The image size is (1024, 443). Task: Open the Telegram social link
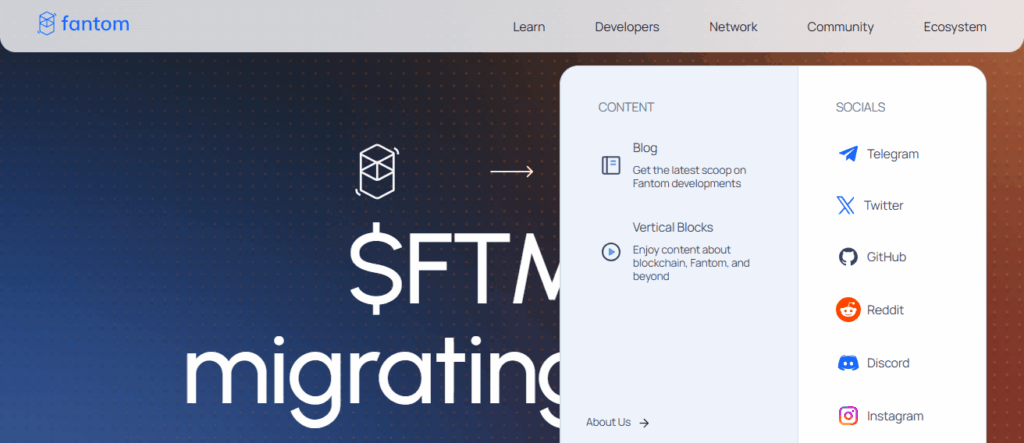tap(893, 154)
